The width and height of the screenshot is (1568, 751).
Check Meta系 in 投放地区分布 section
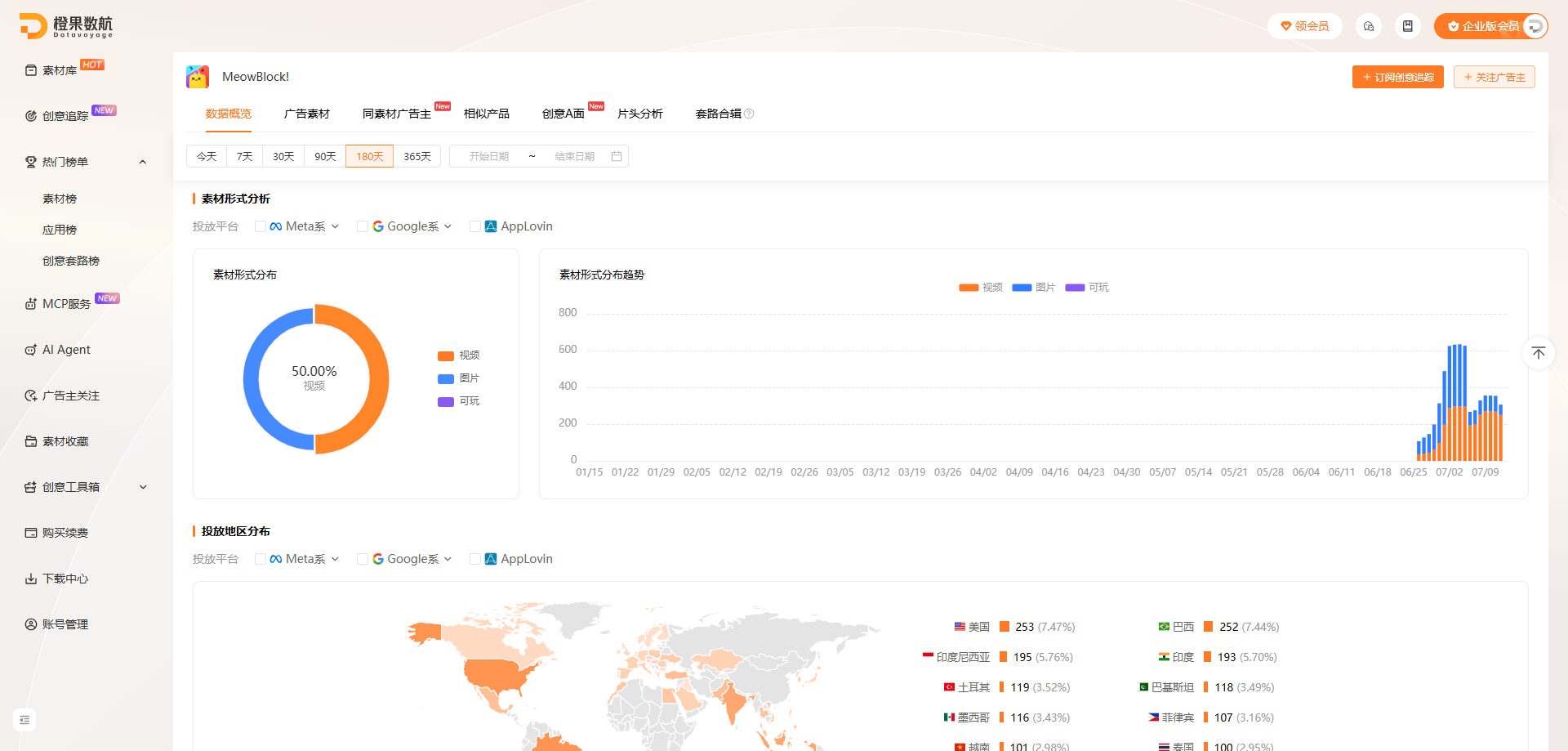pyautogui.click(x=261, y=559)
